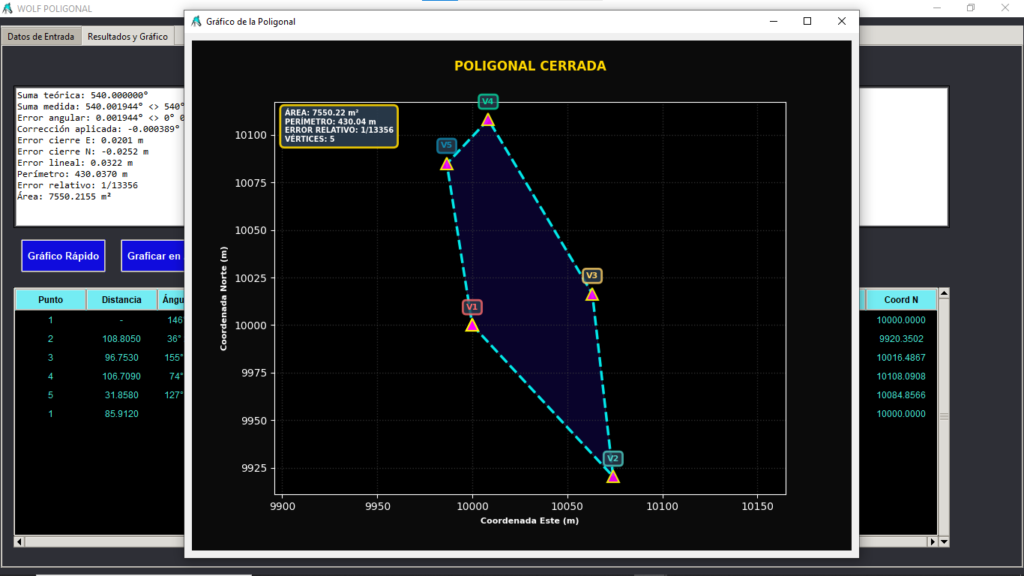Switch to the Datos de Entrada tab
1024x576 pixels.
tap(40, 36)
